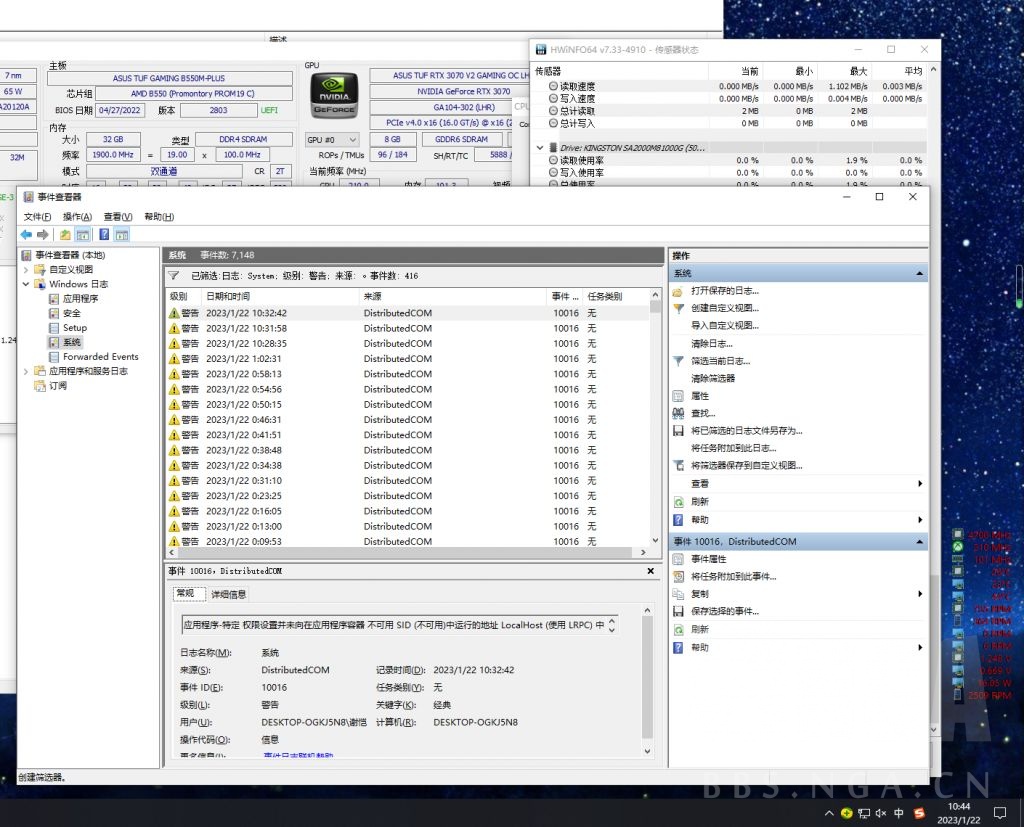Click 清除筛选器 in actions pane
Screen dimensions: 1024x827
click(713, 379)
